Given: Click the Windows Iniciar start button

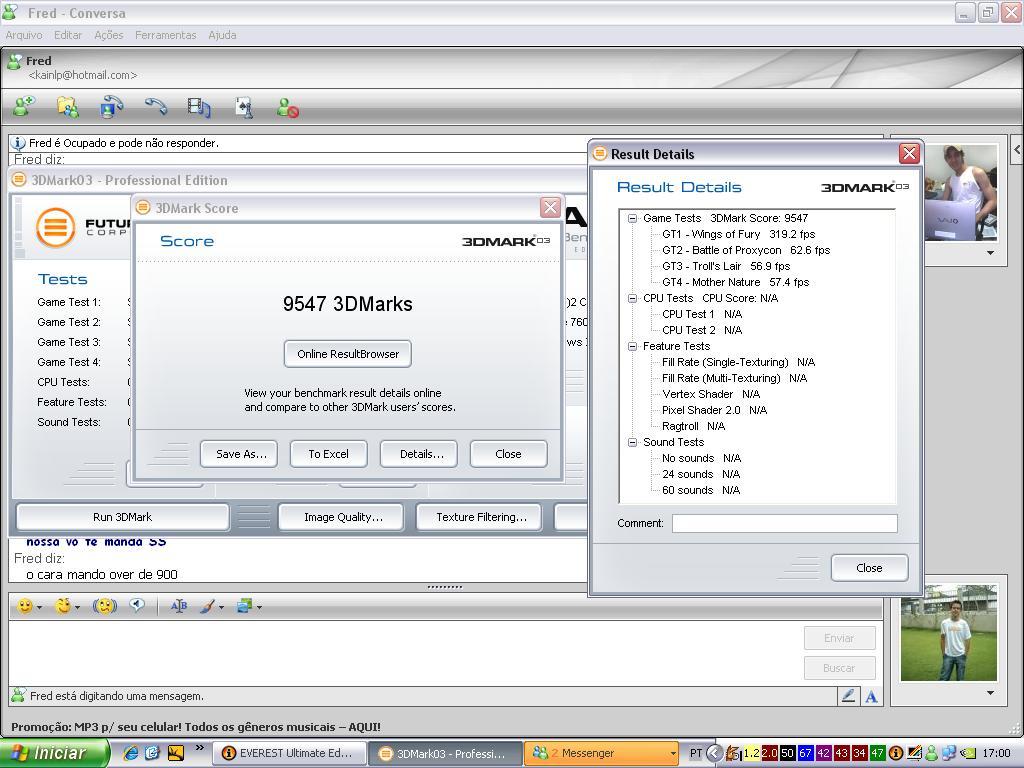Looking at the screenshot, I should pyautogui.click(x=54, y=753).
